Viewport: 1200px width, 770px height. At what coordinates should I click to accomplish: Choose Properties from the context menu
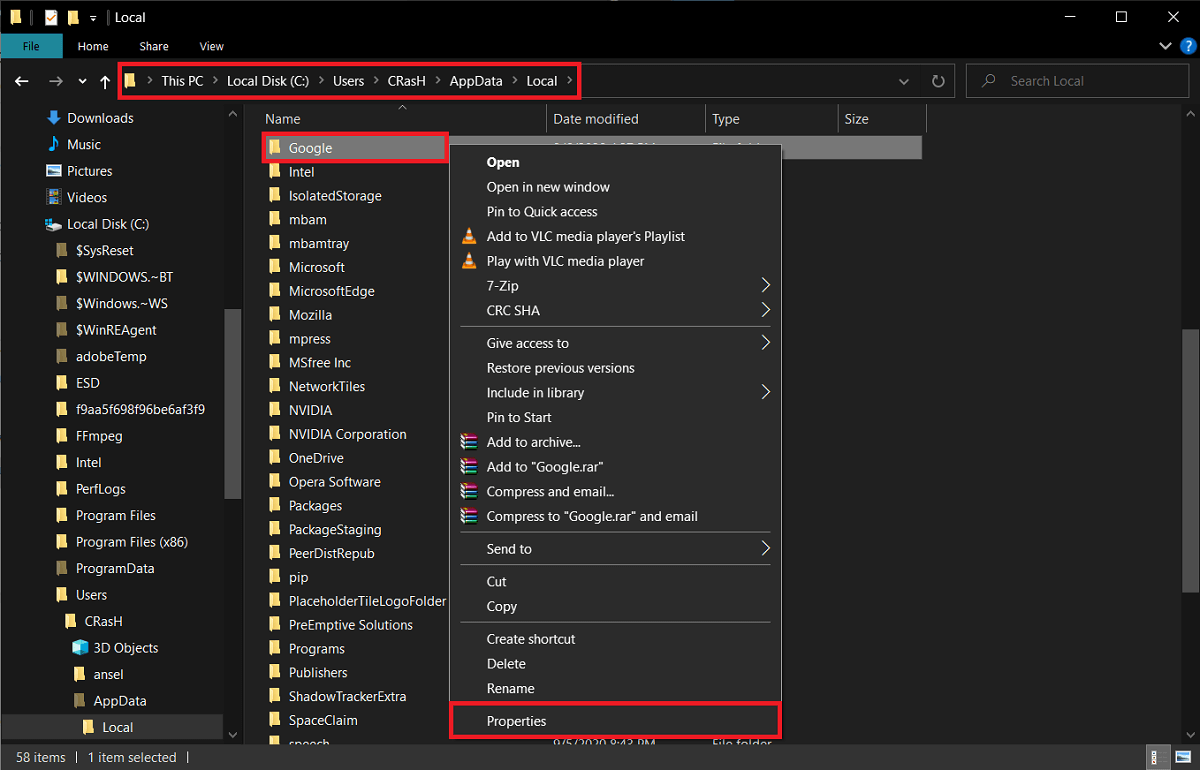tap(516, 721)
